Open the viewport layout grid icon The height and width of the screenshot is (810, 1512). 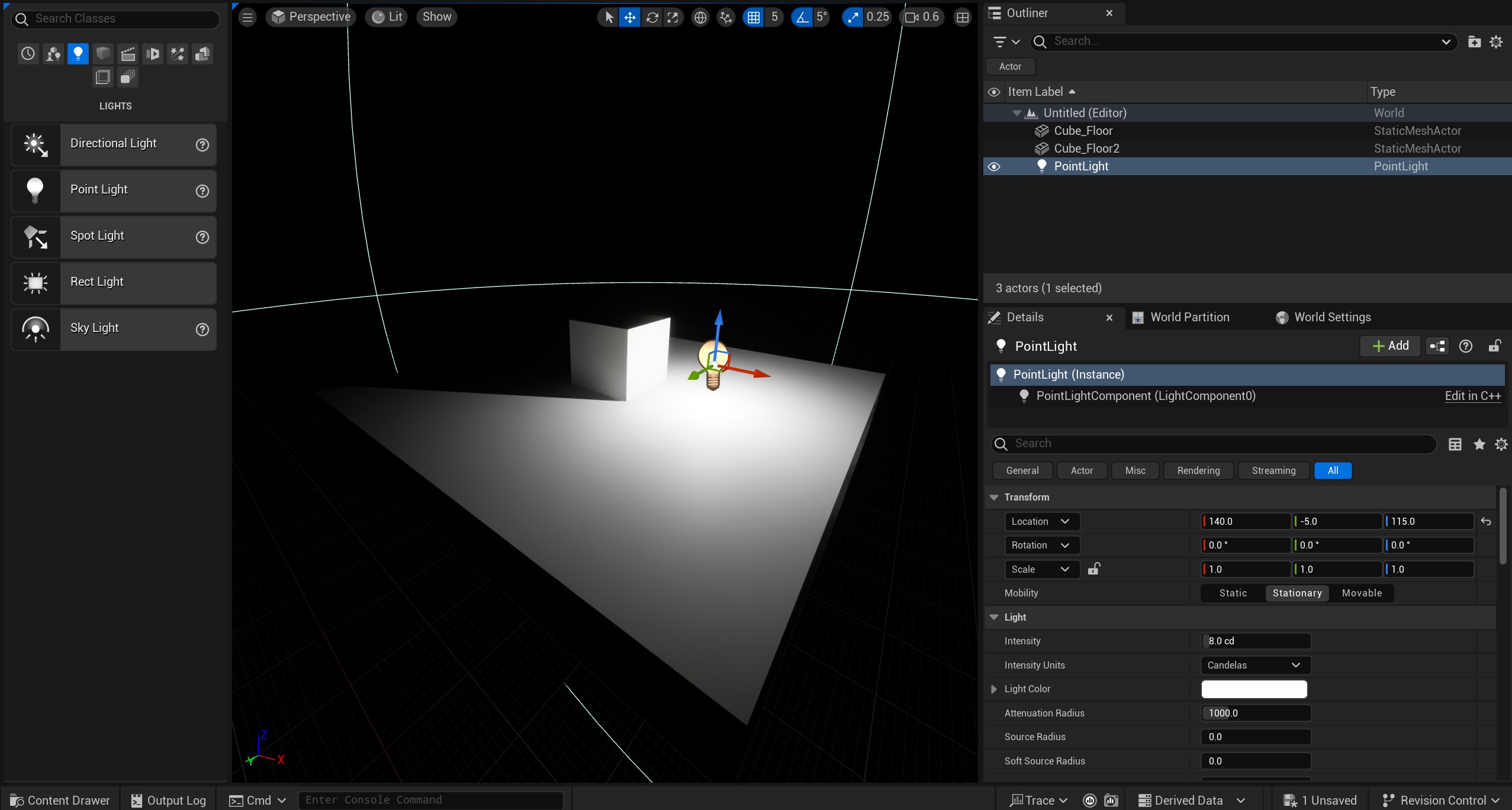[963, 18]
